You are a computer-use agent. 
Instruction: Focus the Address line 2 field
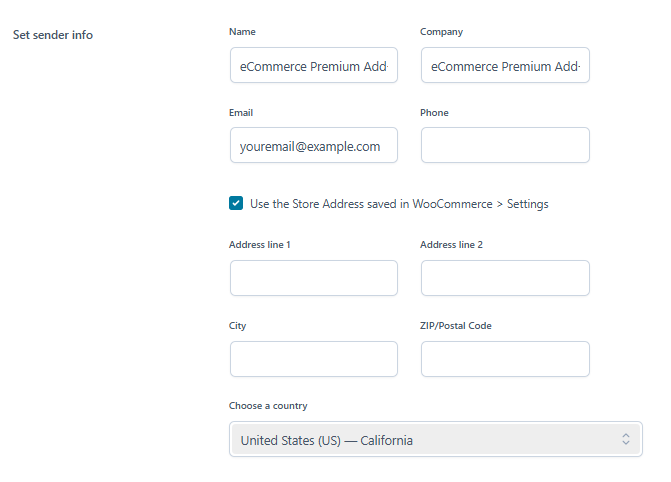coord(505,278)
